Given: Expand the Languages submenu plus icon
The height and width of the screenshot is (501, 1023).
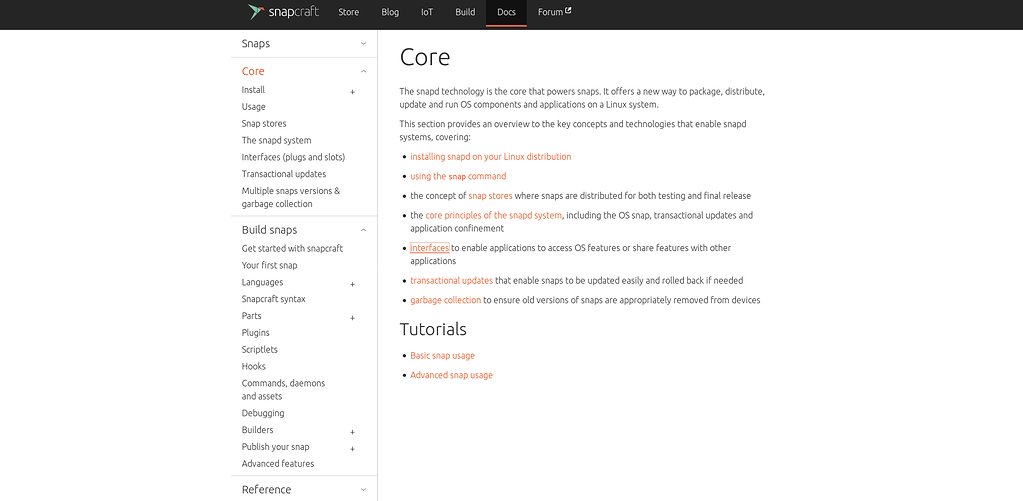Looking at the screenshot, I should (x=352, y=284).
